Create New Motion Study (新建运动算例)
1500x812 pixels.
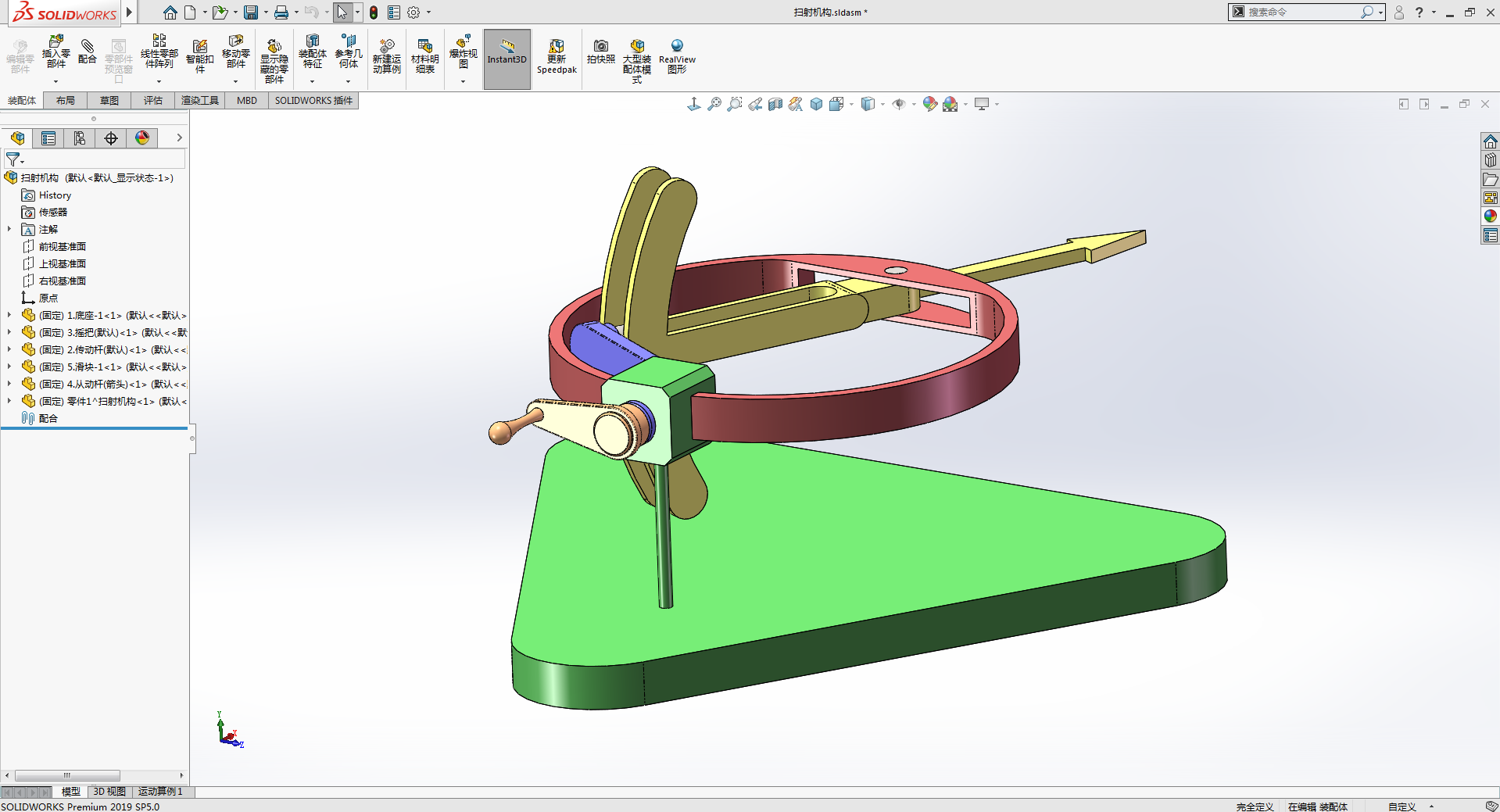[x=386, y=56]
